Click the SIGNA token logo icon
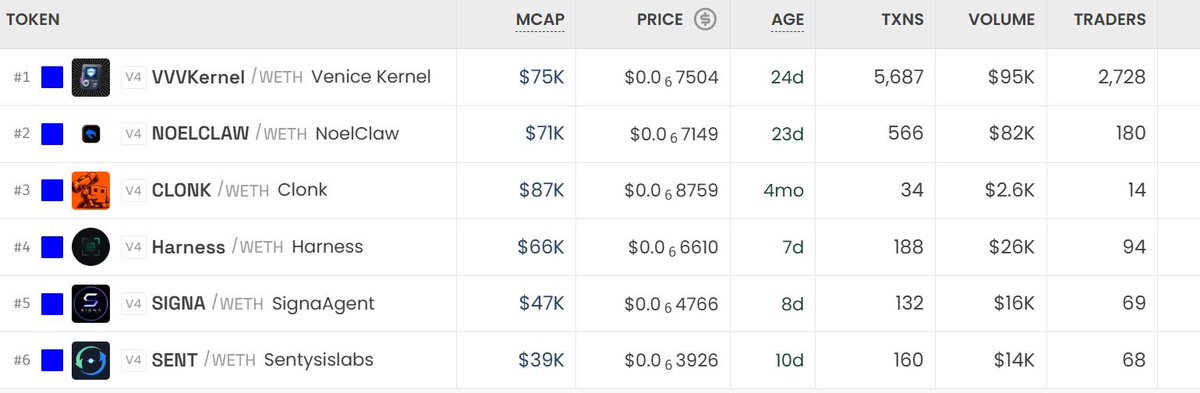This screenshot has width=1200, height=393. 91,303
